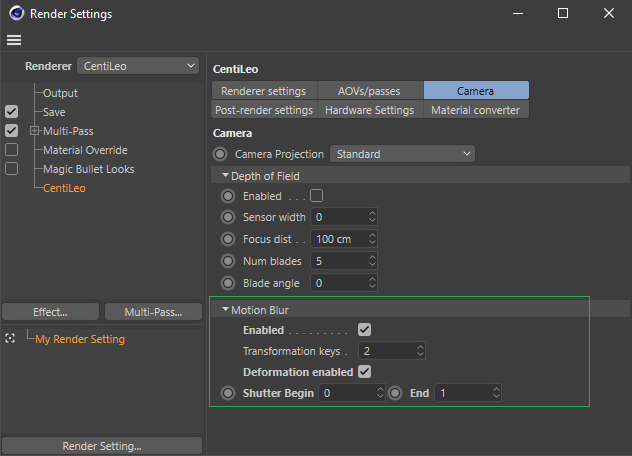Switch to the AOVs/passes tab
Screen dimensions: 632x456
370,91
